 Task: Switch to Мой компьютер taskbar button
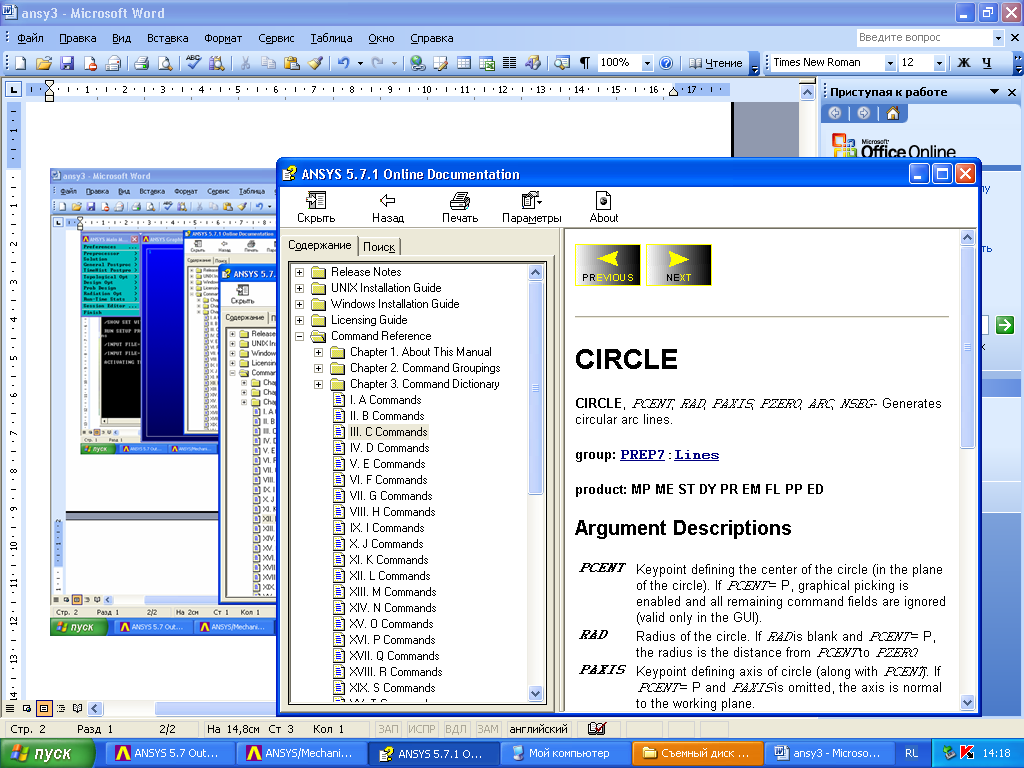click(565, 754)
